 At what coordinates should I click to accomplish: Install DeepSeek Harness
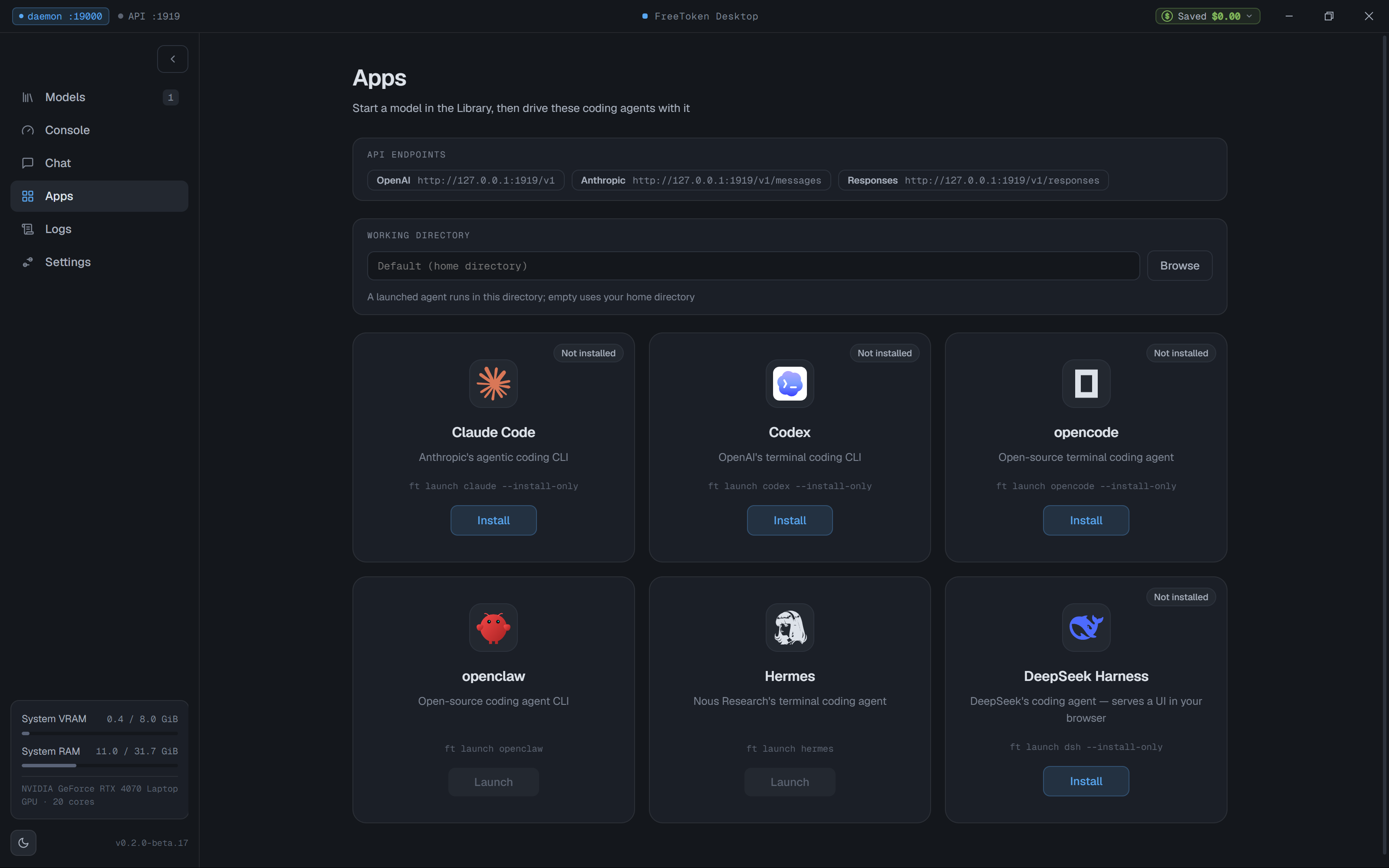click(1086, 781)
